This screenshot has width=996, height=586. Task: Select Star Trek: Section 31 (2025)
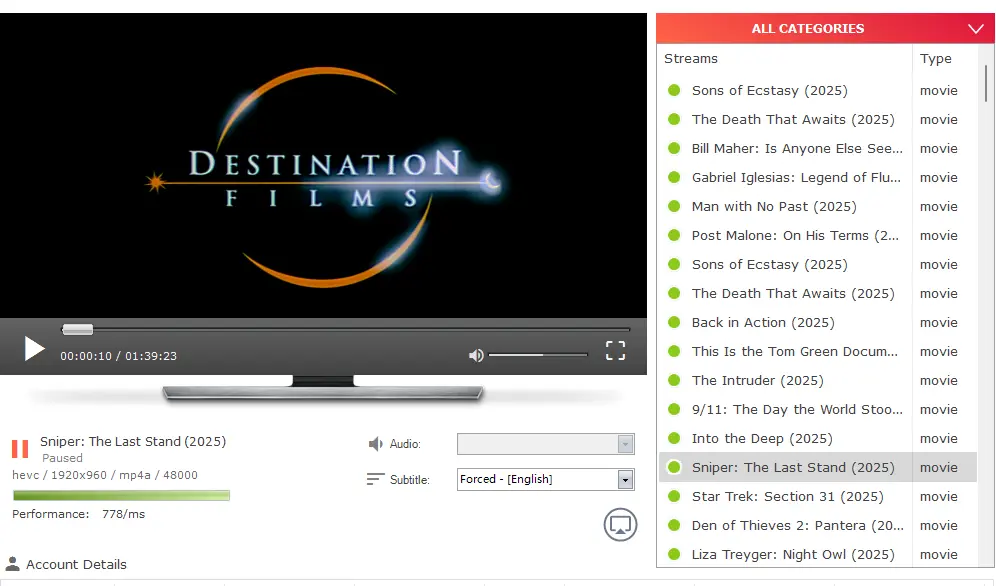(x=787, y=496)
